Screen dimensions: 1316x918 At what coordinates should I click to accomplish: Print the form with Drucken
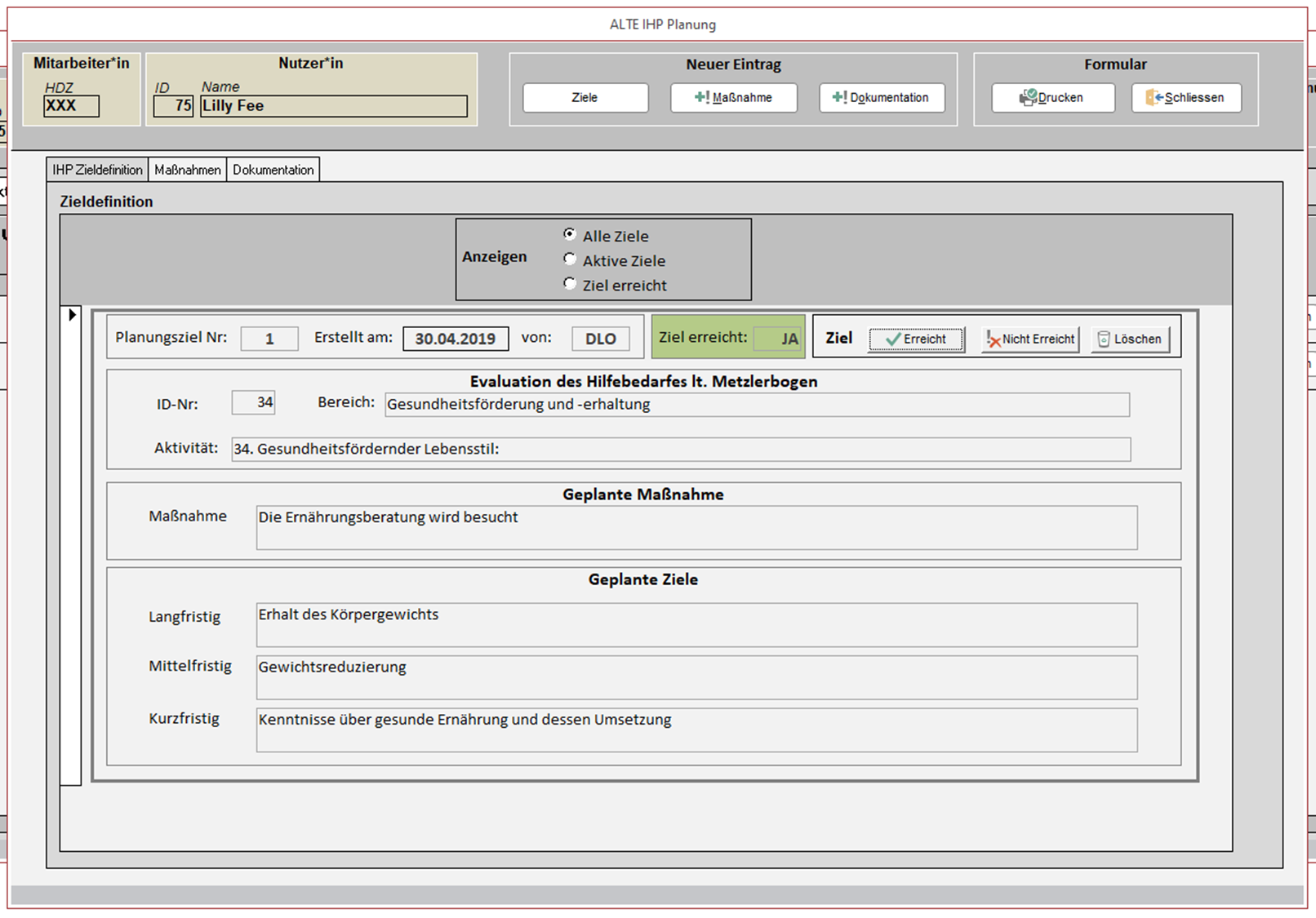coord(1053,97)
